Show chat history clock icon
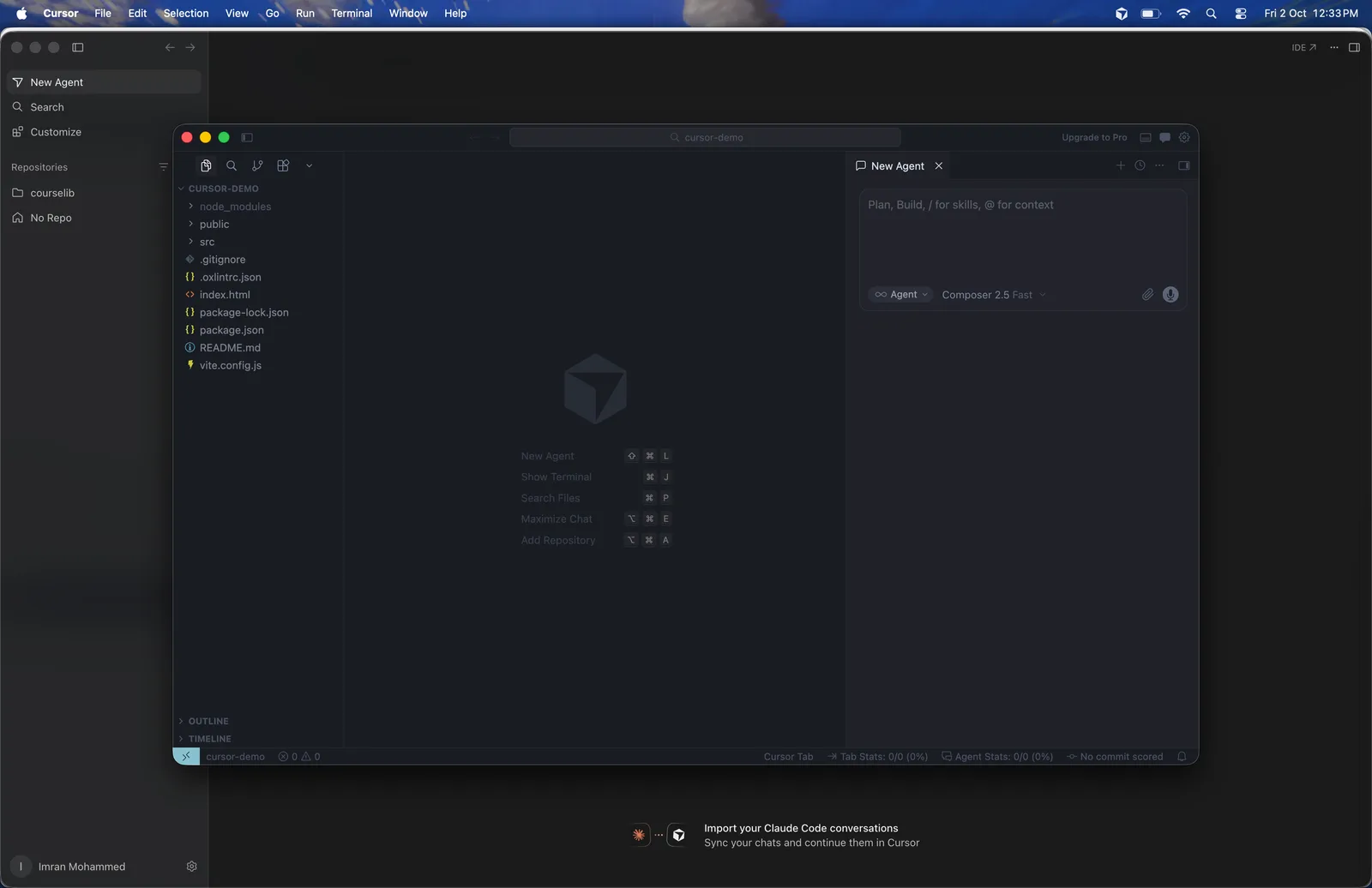The height and width of the screenshot is (888, 1372). click(1140, 165)
